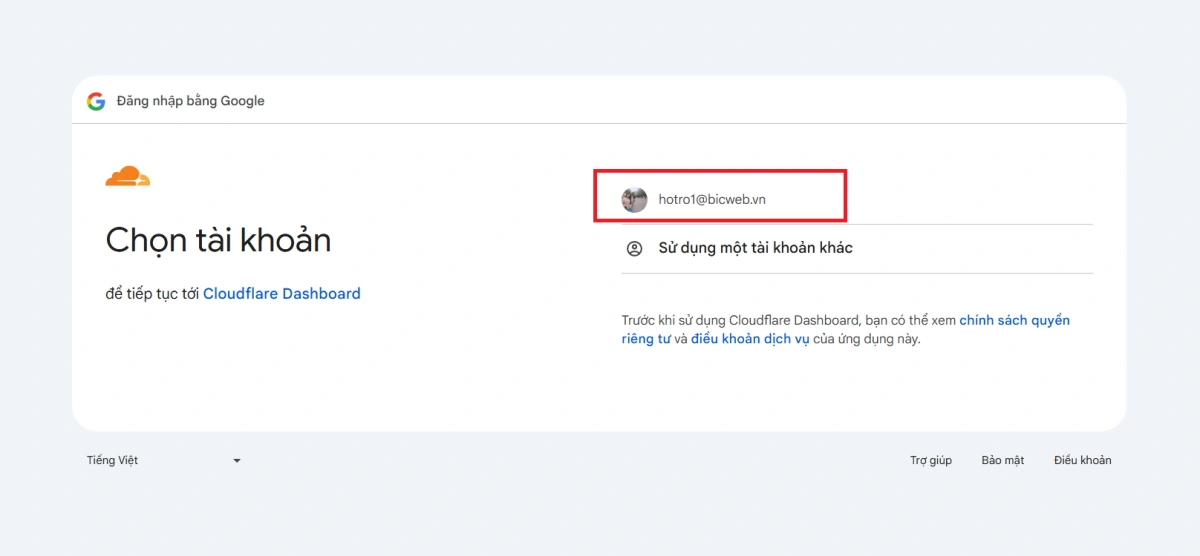Open the Bảo mật footer link
The height and width of the screenshot is (556, 1200).
[1003, 460]
